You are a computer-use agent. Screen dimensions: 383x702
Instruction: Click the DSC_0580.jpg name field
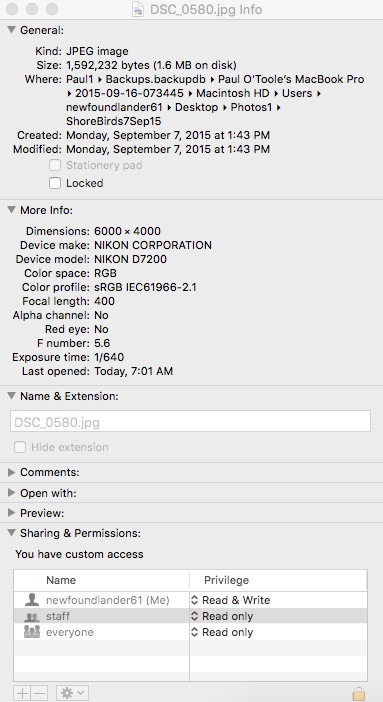[190, 421]
